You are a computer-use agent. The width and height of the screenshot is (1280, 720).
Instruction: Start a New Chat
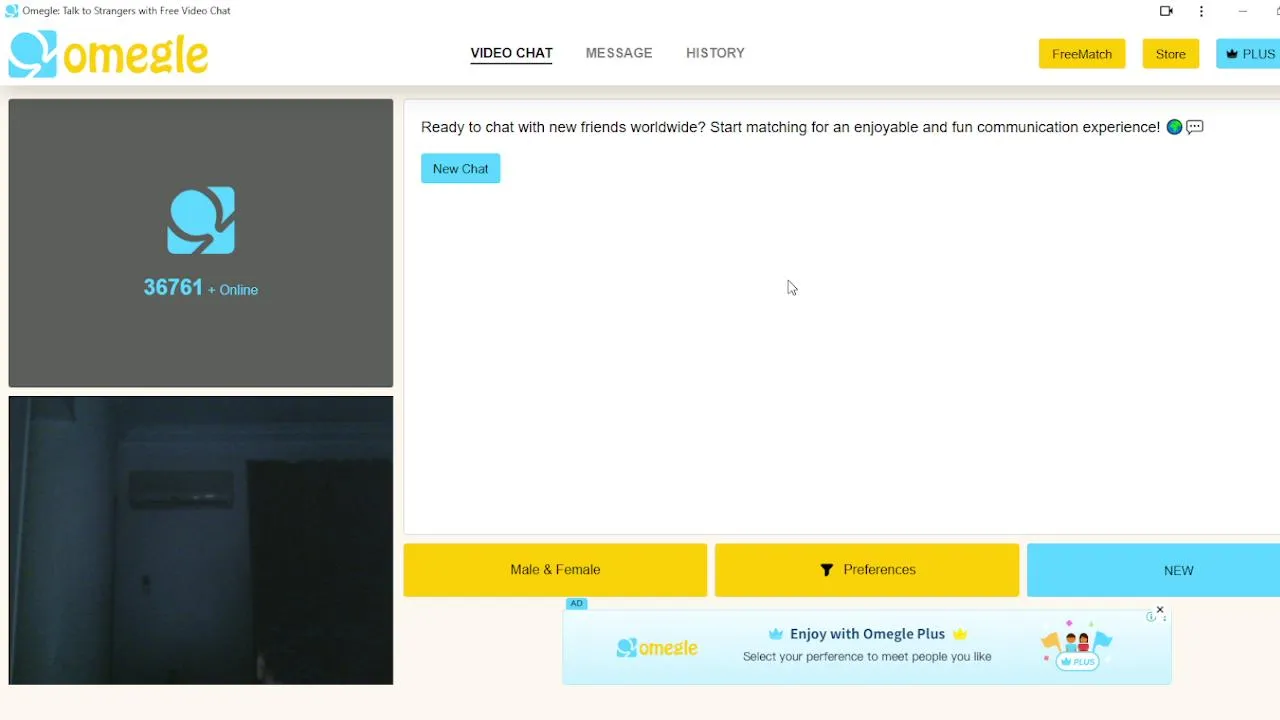click(x=461, y=169)
